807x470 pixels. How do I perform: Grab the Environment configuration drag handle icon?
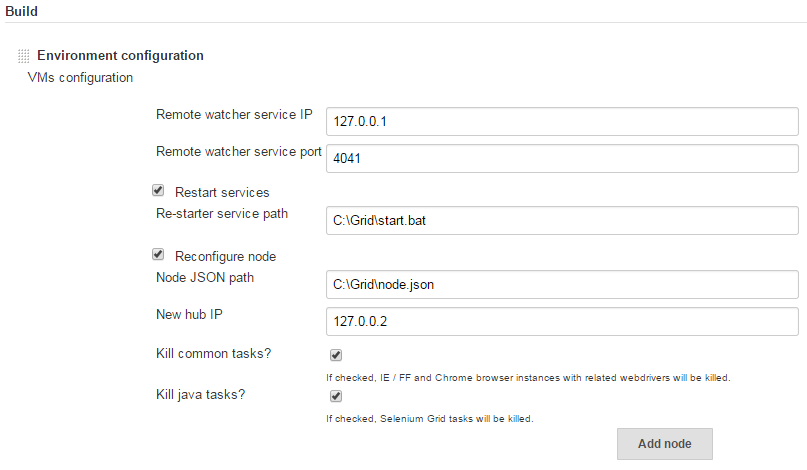[x=24, y=56]
